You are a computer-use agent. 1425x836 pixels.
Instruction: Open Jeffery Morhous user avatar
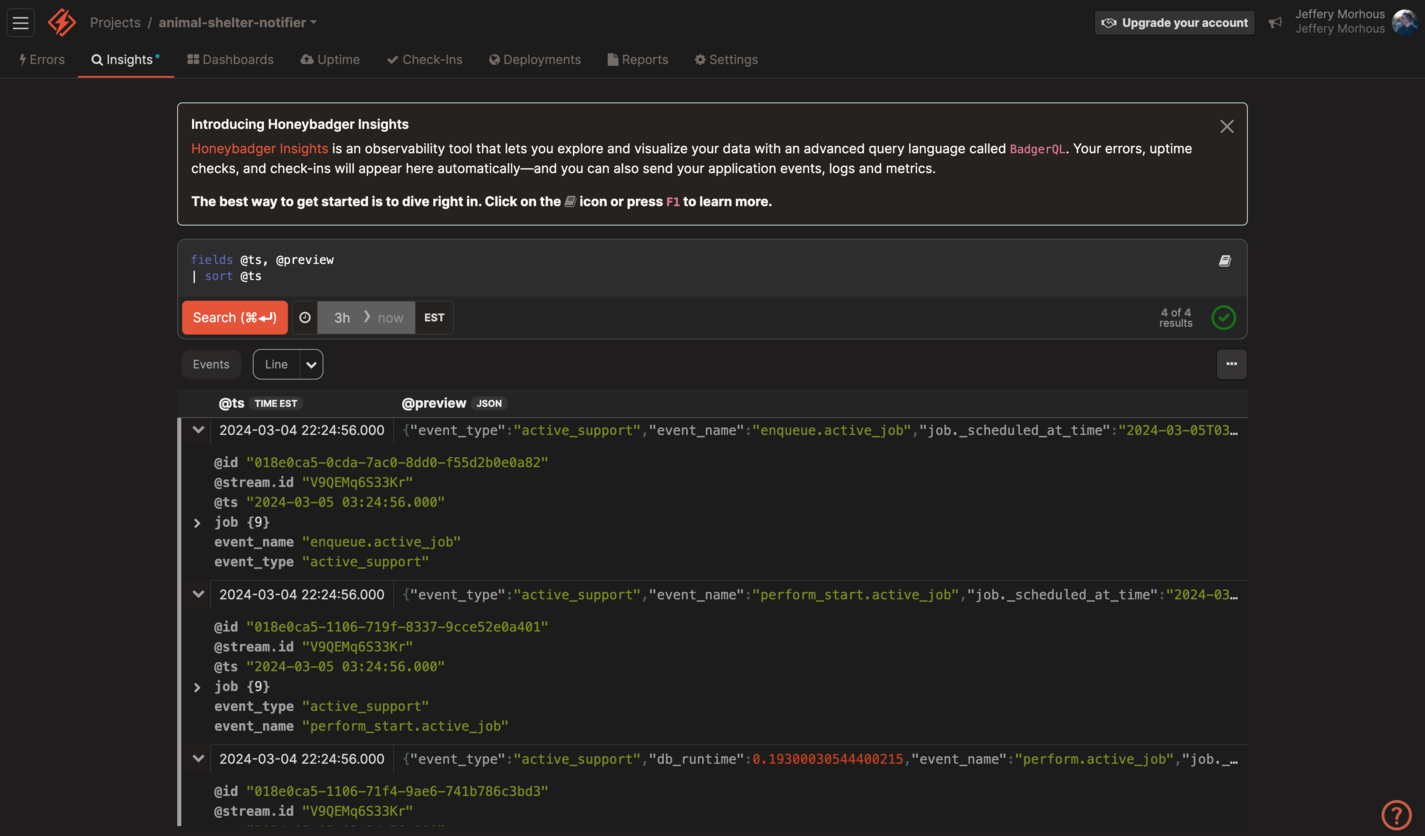click(1404, 21)
